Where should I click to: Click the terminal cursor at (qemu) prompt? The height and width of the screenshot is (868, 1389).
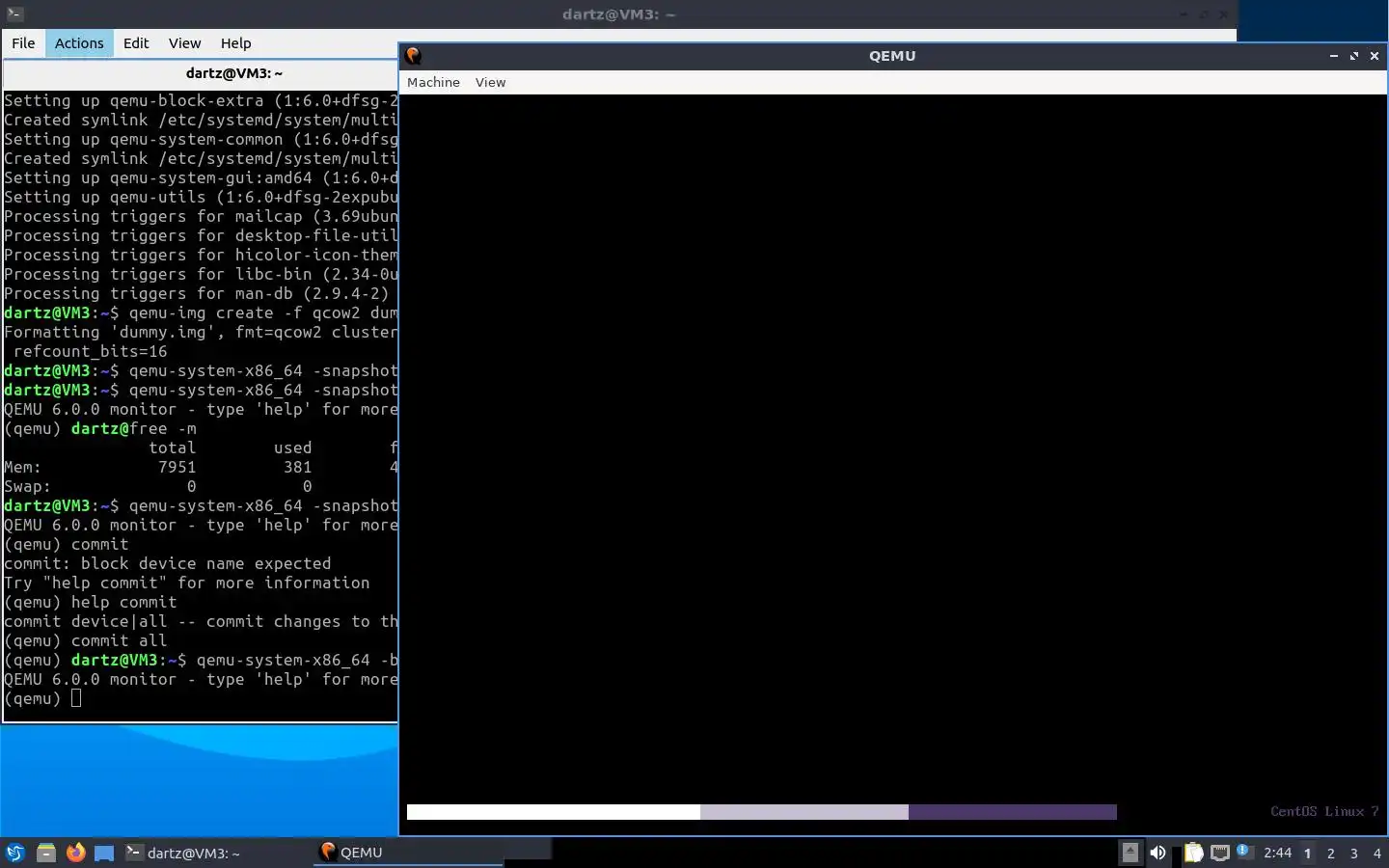tap(76, 698)
